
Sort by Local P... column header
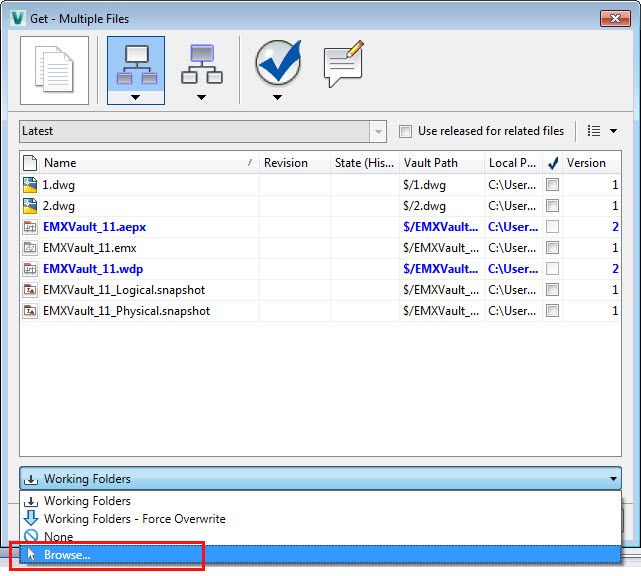pos(513,163)
